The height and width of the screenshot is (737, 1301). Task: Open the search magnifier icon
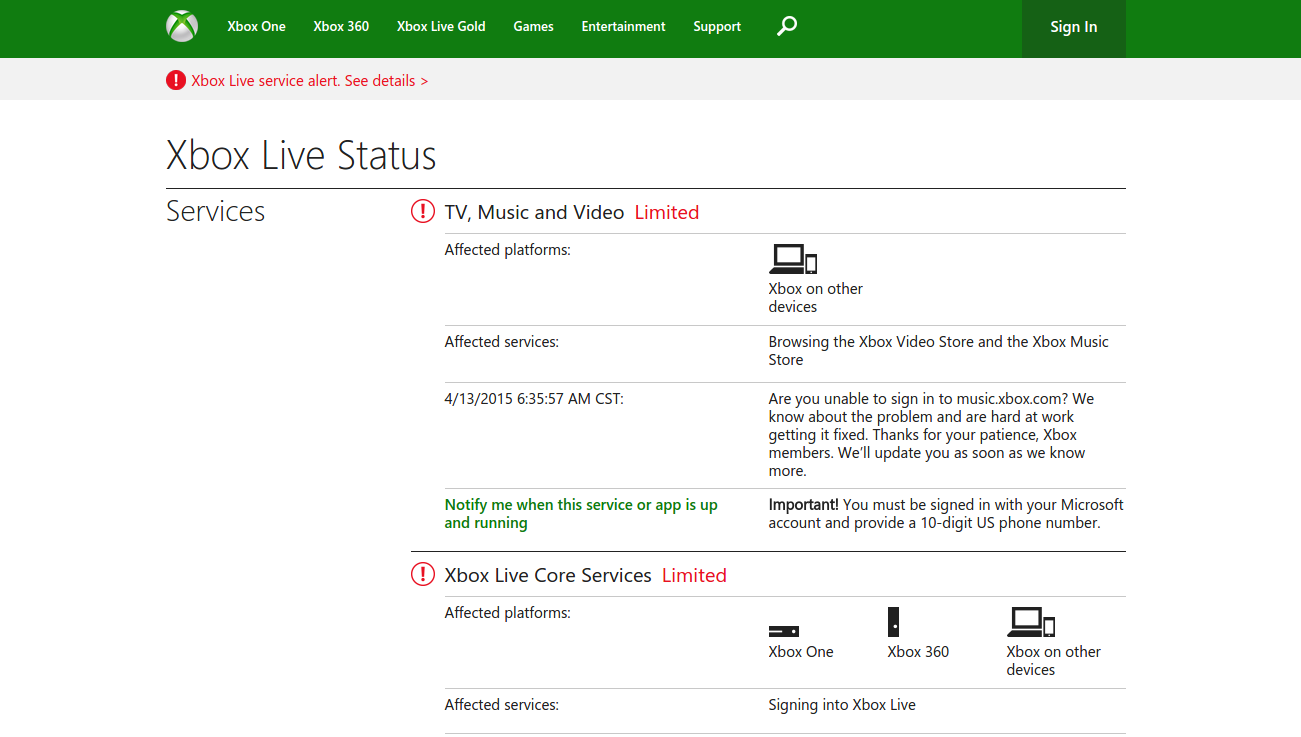787,26
